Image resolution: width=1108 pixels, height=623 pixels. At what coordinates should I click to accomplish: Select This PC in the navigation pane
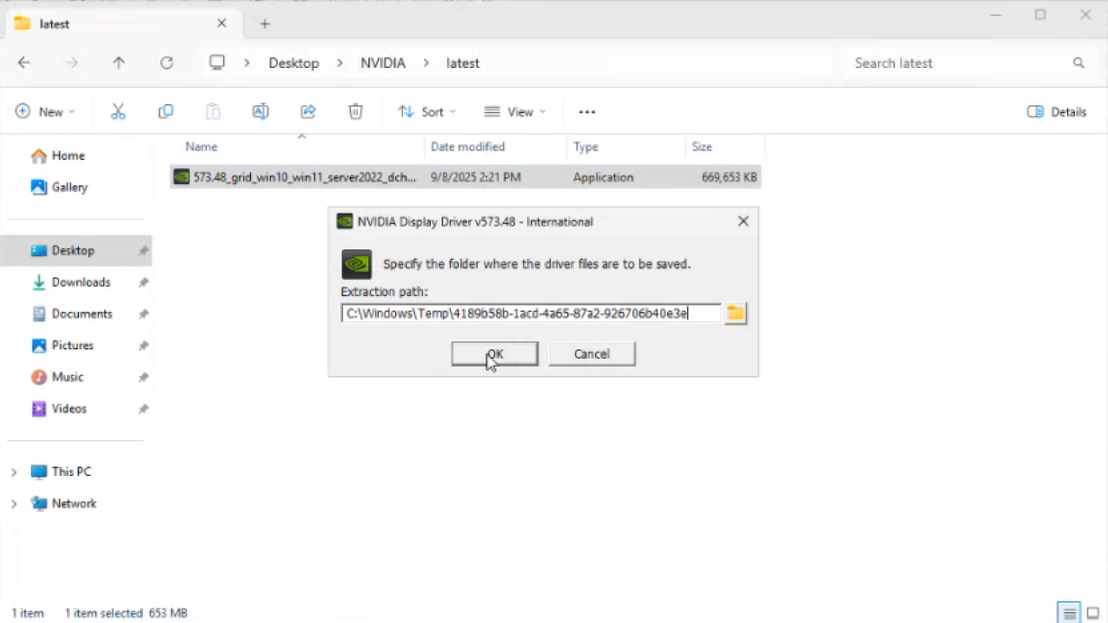point(71,472)
